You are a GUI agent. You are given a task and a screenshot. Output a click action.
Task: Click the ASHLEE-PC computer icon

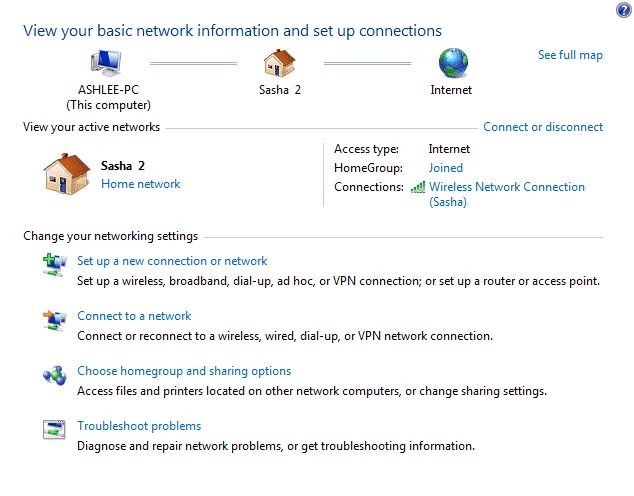click(x=106, y=63)
